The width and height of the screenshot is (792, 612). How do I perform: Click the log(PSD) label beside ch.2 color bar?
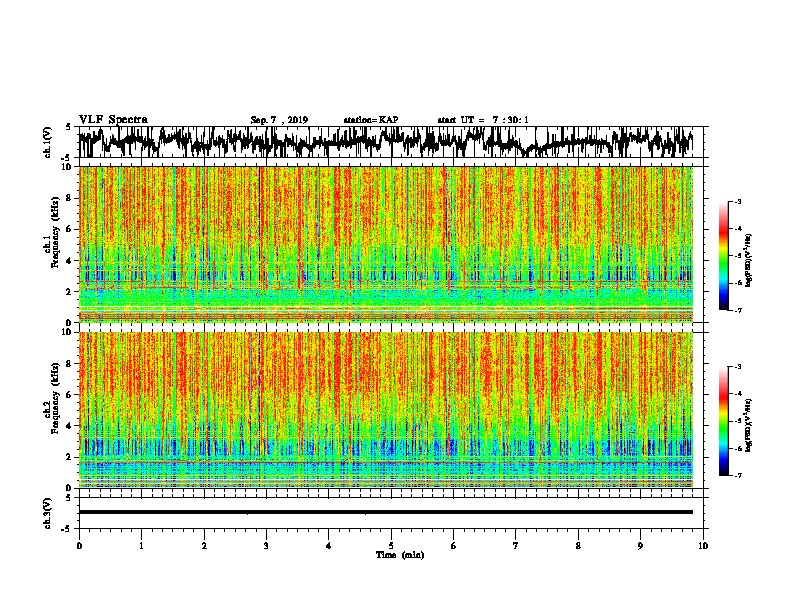(x=748, y=425)
